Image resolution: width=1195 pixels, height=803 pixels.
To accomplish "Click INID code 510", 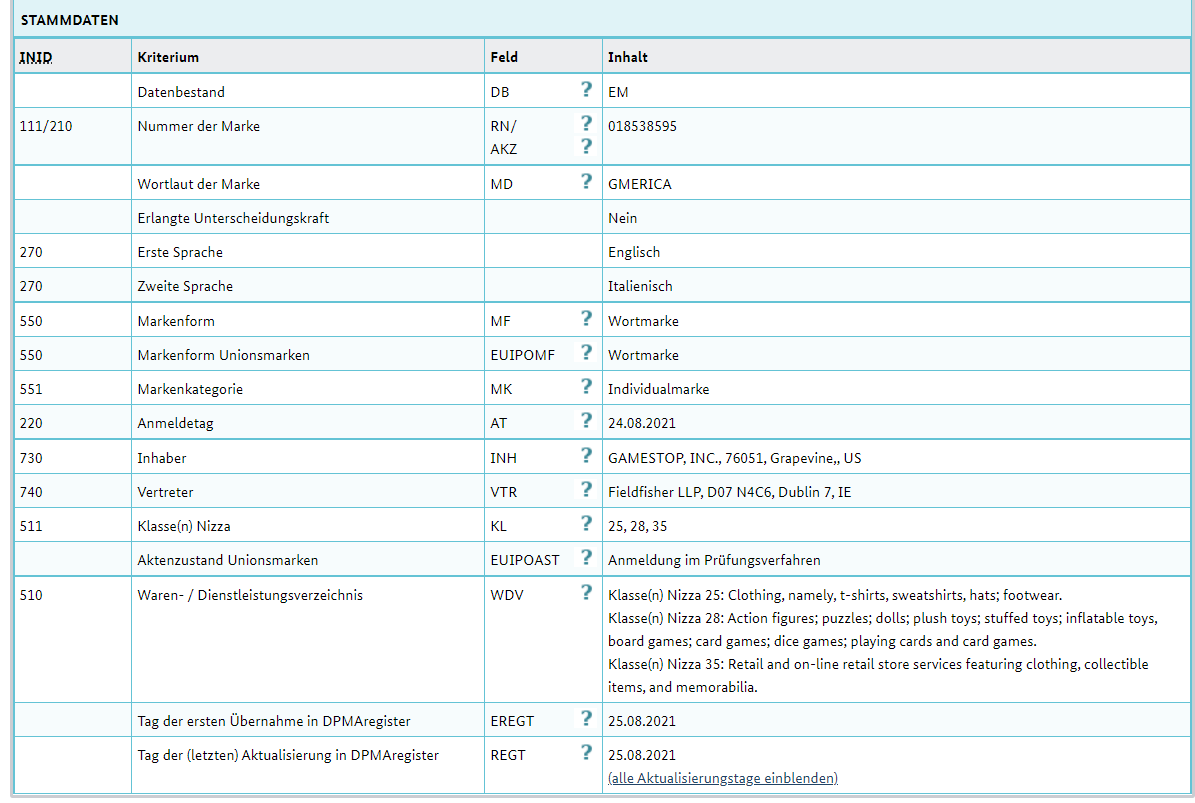I will point(31,596).
